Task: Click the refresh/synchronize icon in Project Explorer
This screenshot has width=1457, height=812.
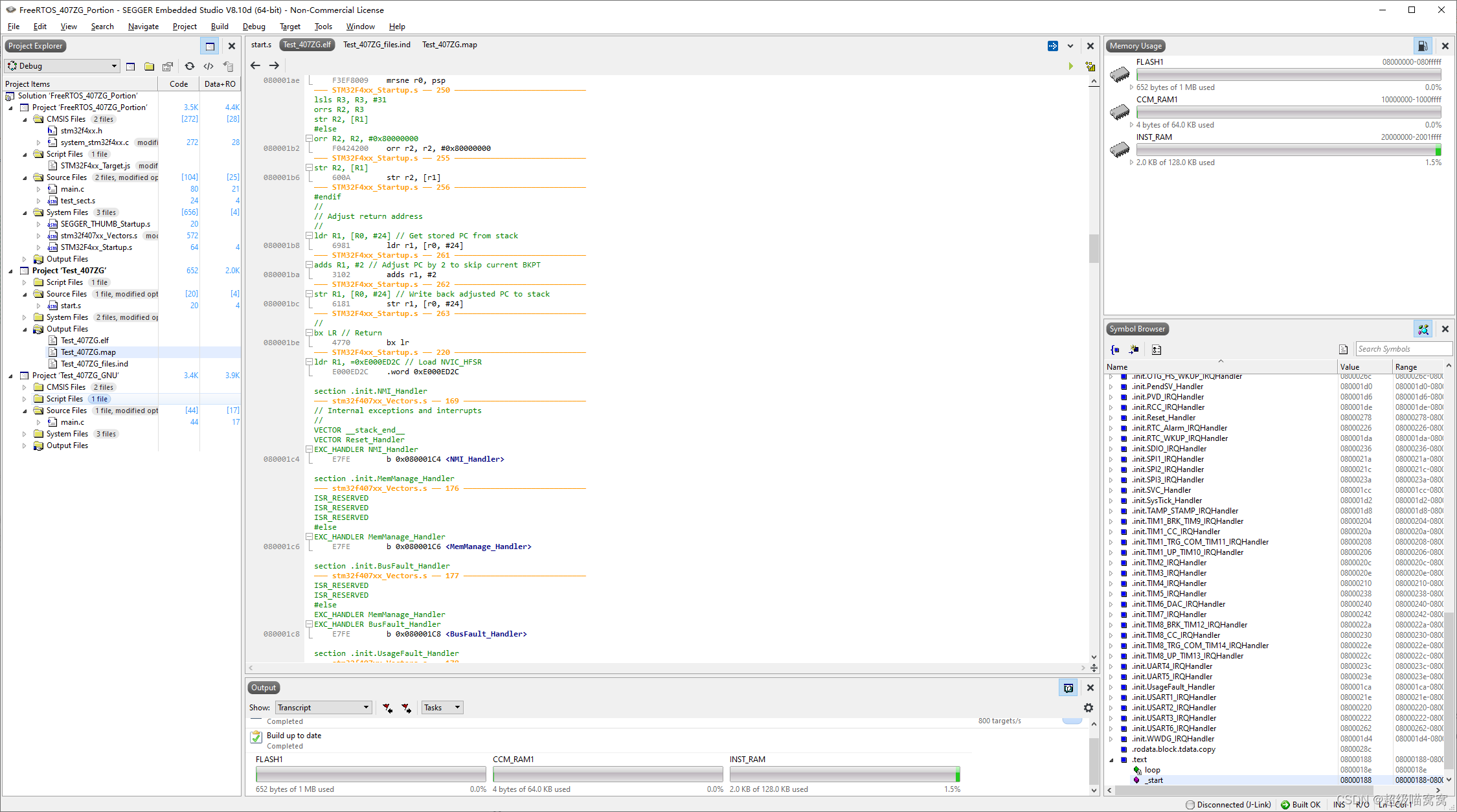Action: coord(190,66)
